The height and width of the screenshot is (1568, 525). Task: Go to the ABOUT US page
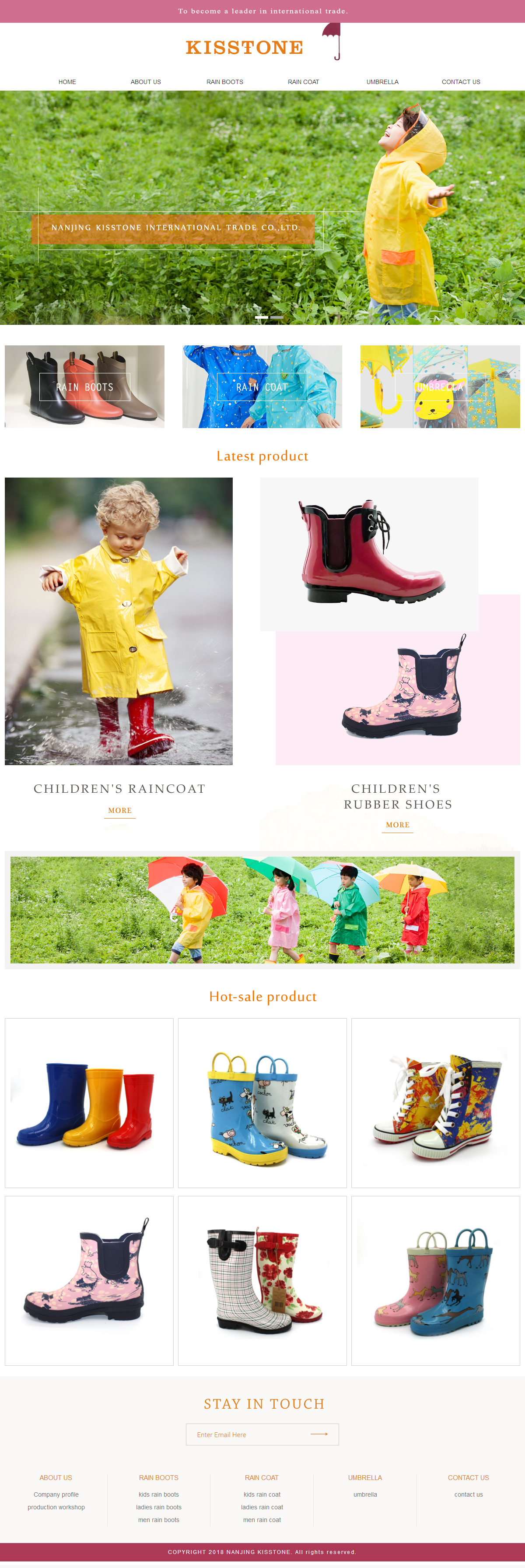pyautogui.click(x=145, y=81)
